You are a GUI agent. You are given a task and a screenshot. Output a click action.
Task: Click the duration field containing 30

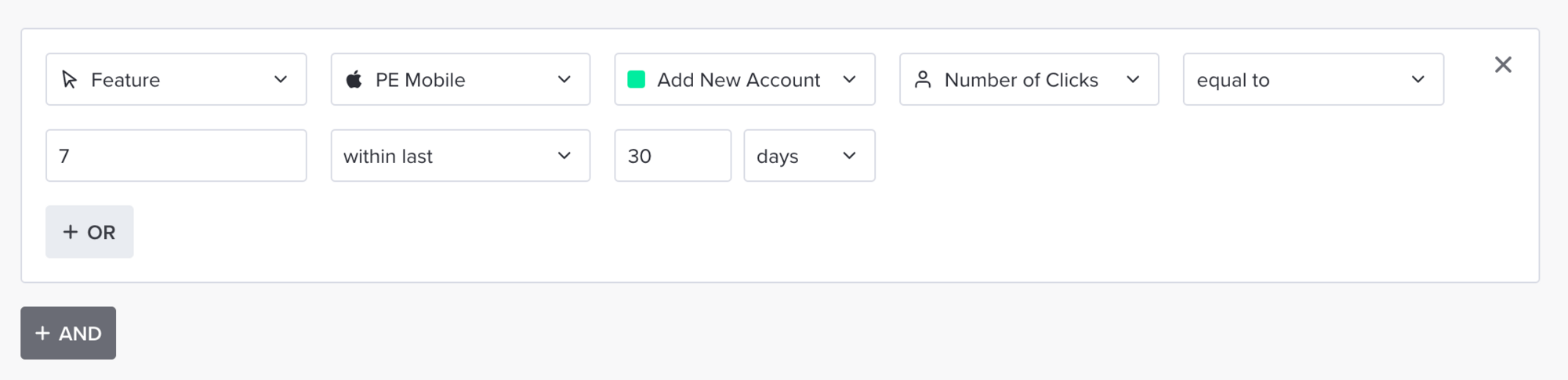(x=673, y=155)
